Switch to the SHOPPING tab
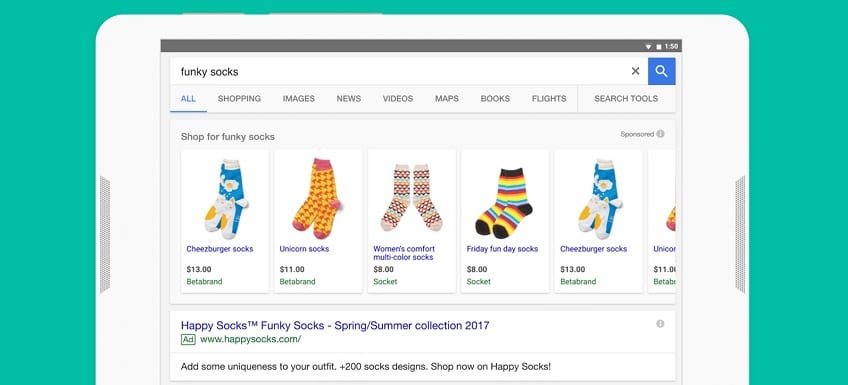This screenshot has width=848, height=385. pyautogui.click(x=239, y=98)
